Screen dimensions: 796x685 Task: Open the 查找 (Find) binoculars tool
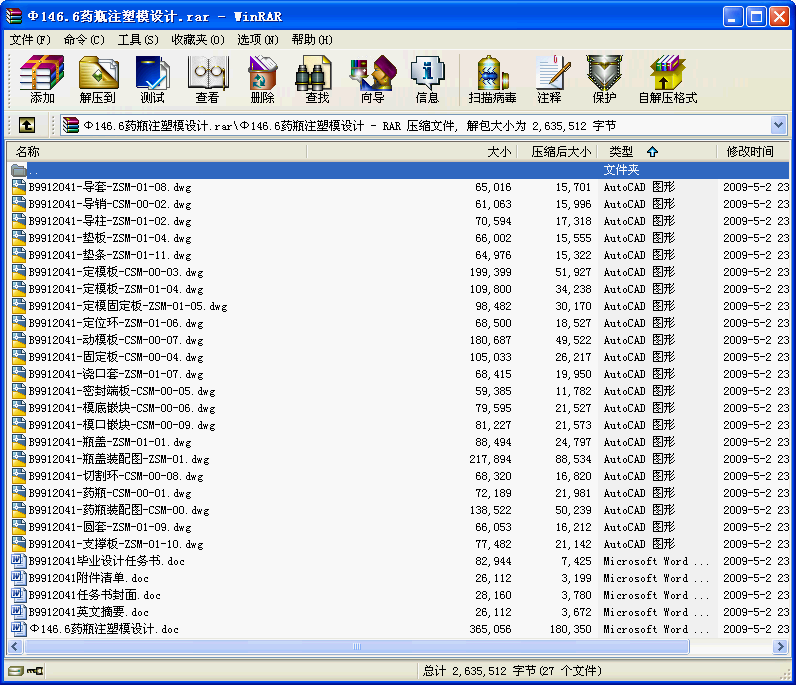pyautogui.click(x=317, y=80)
